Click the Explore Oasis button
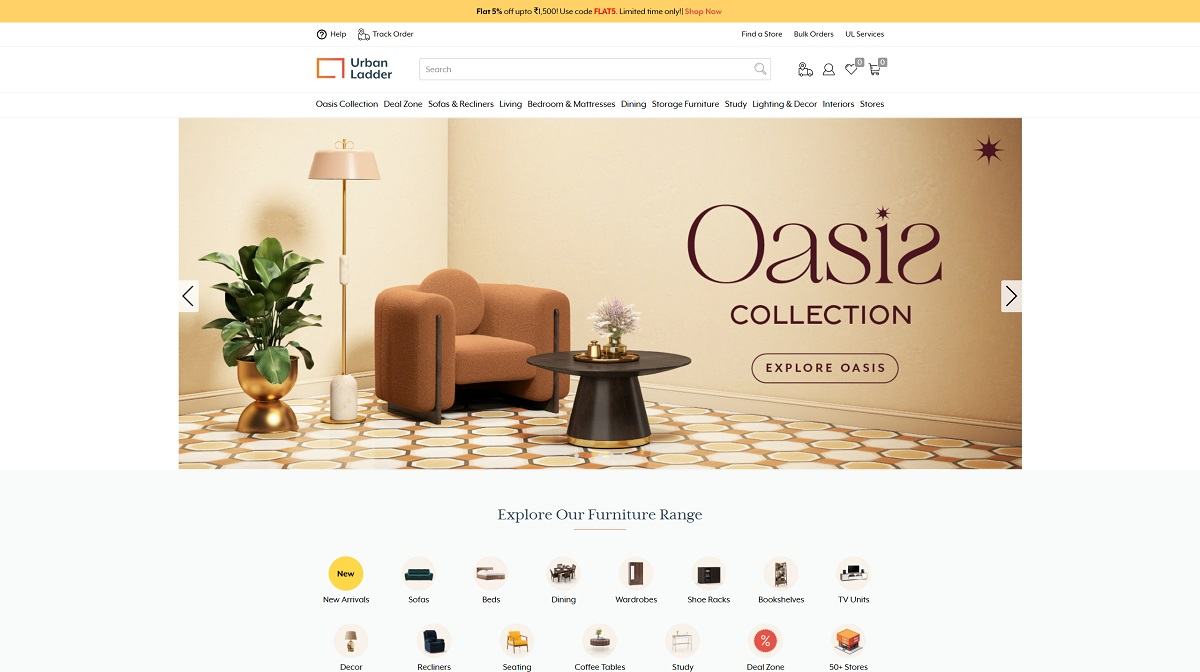 [x=825, y=368]
